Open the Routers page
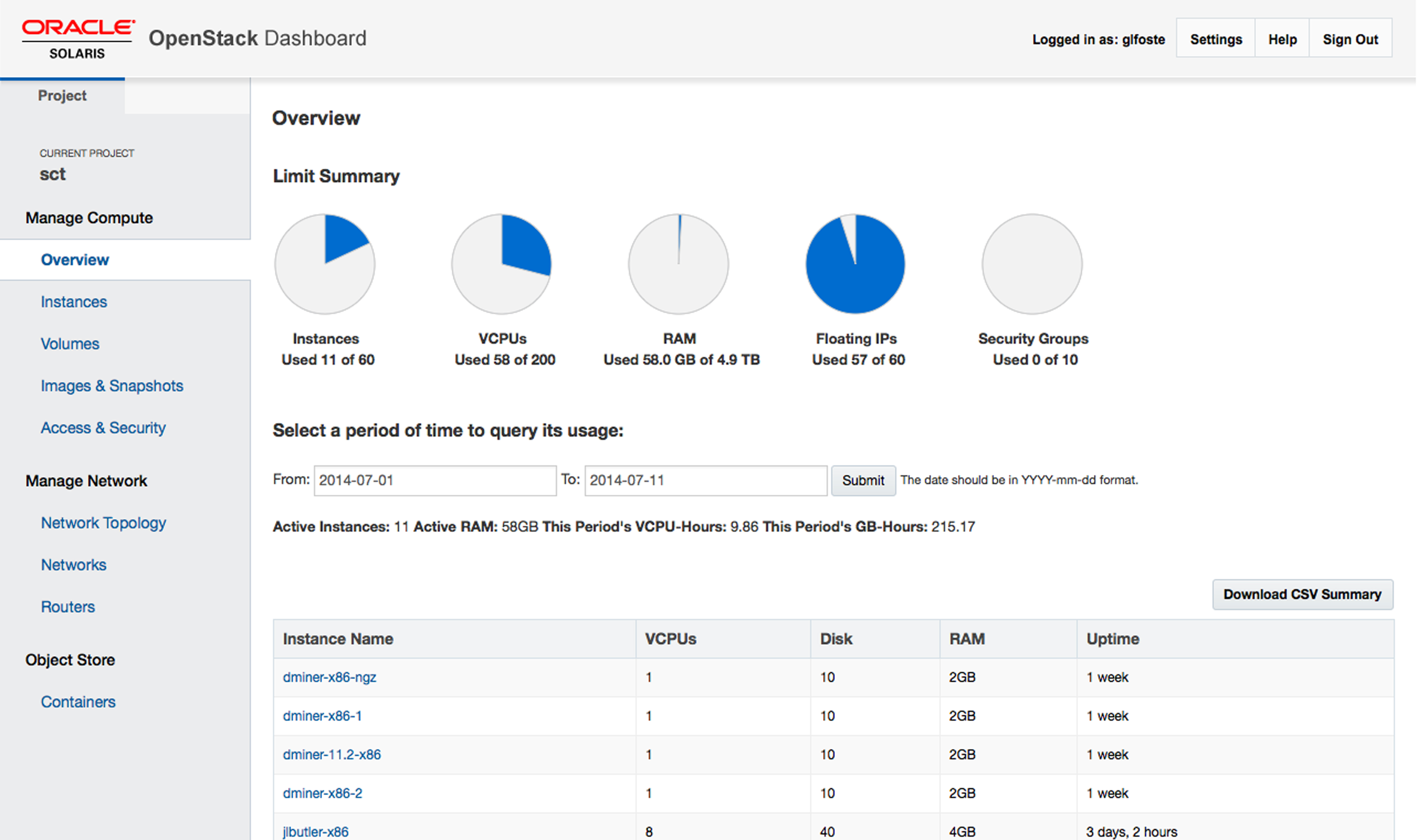Viewport: 1417px width, 840px height. tap(68, 606)
